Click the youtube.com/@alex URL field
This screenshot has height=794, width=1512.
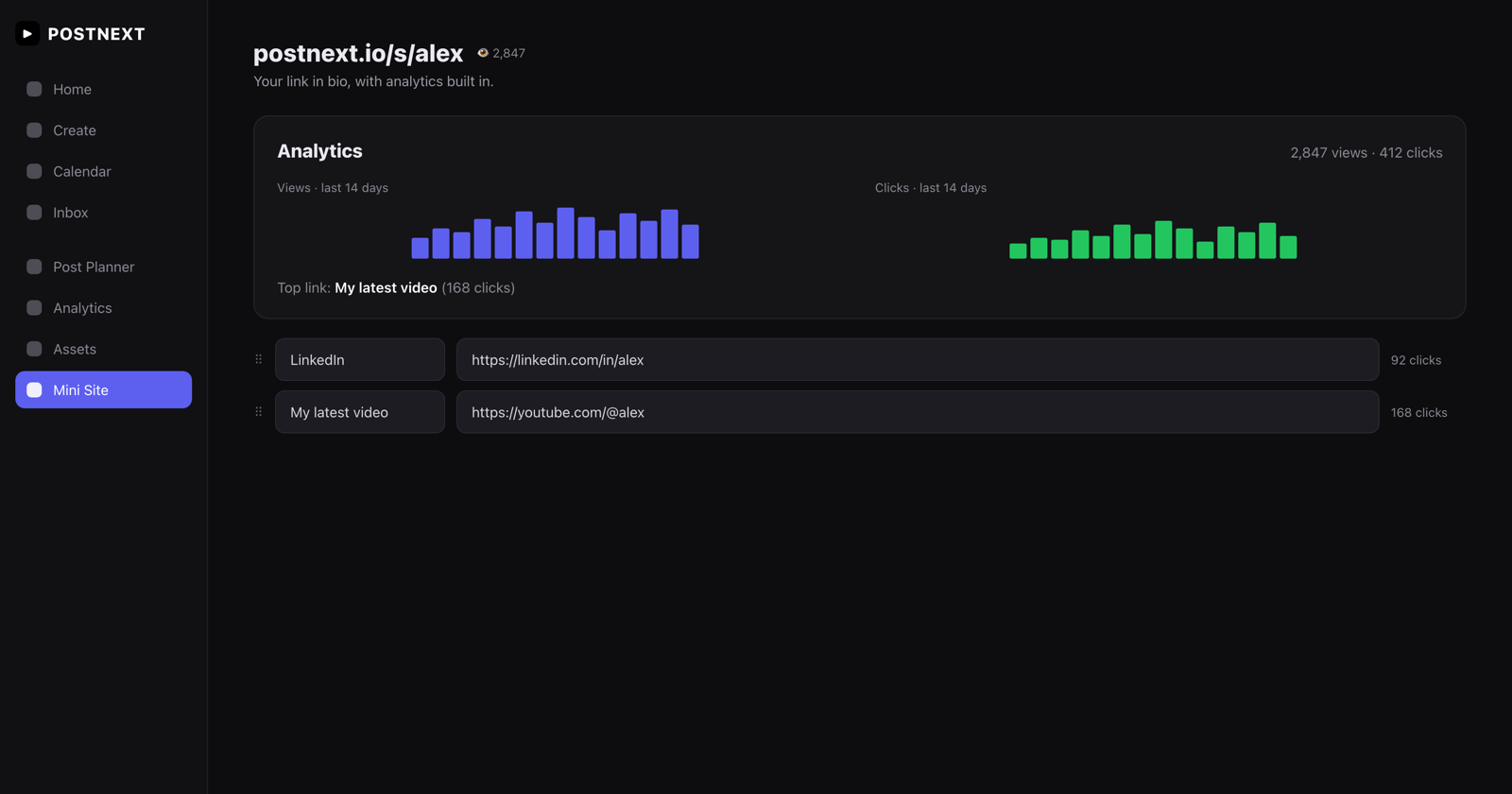(x=918, y=412)
